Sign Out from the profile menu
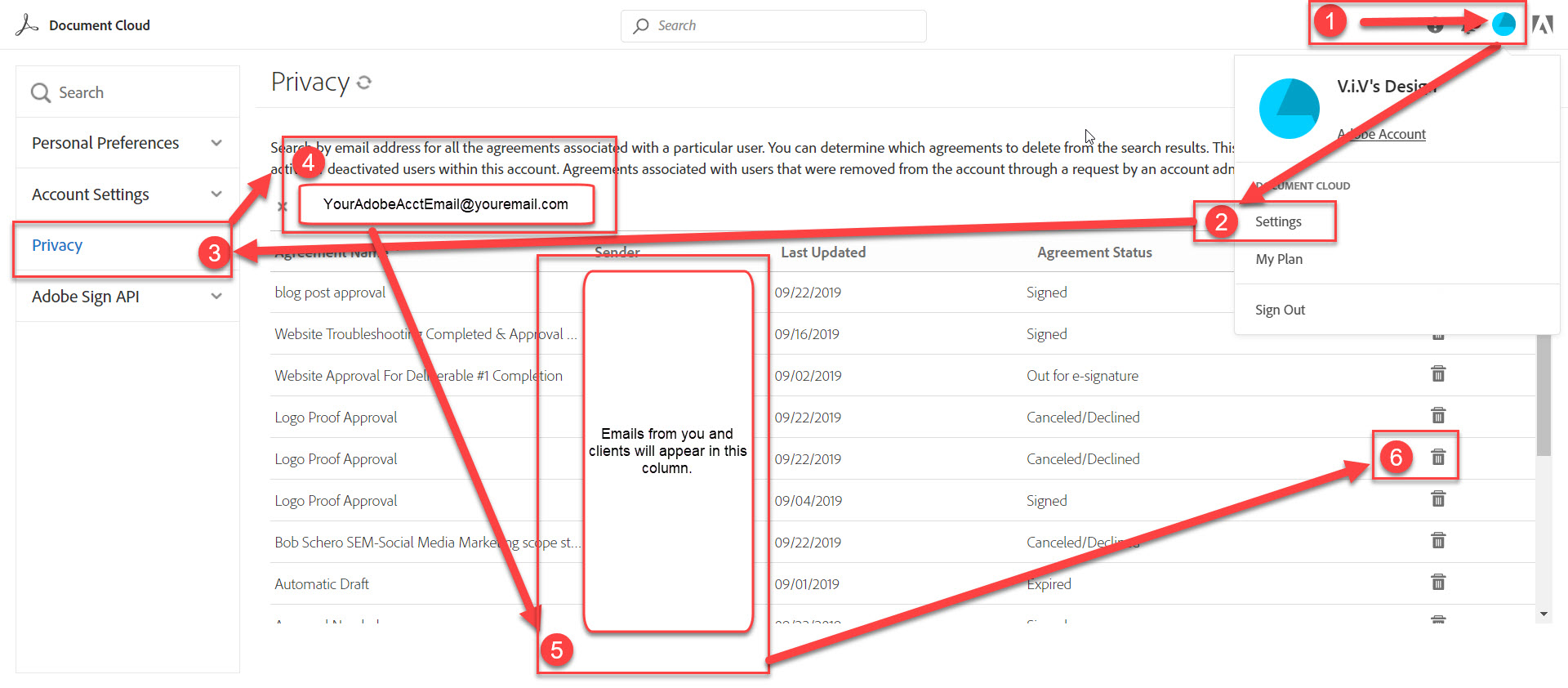Screen dimensions: 1568x688 1280,310
